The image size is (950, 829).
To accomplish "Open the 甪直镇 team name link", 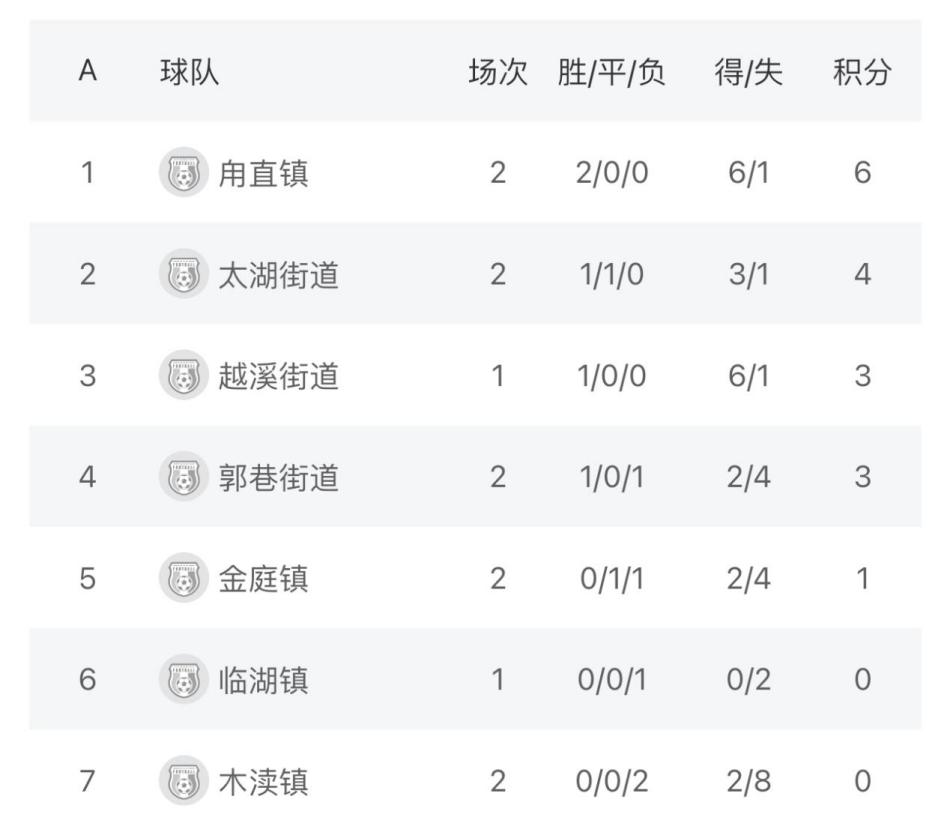I will click(x=263, y=174).
